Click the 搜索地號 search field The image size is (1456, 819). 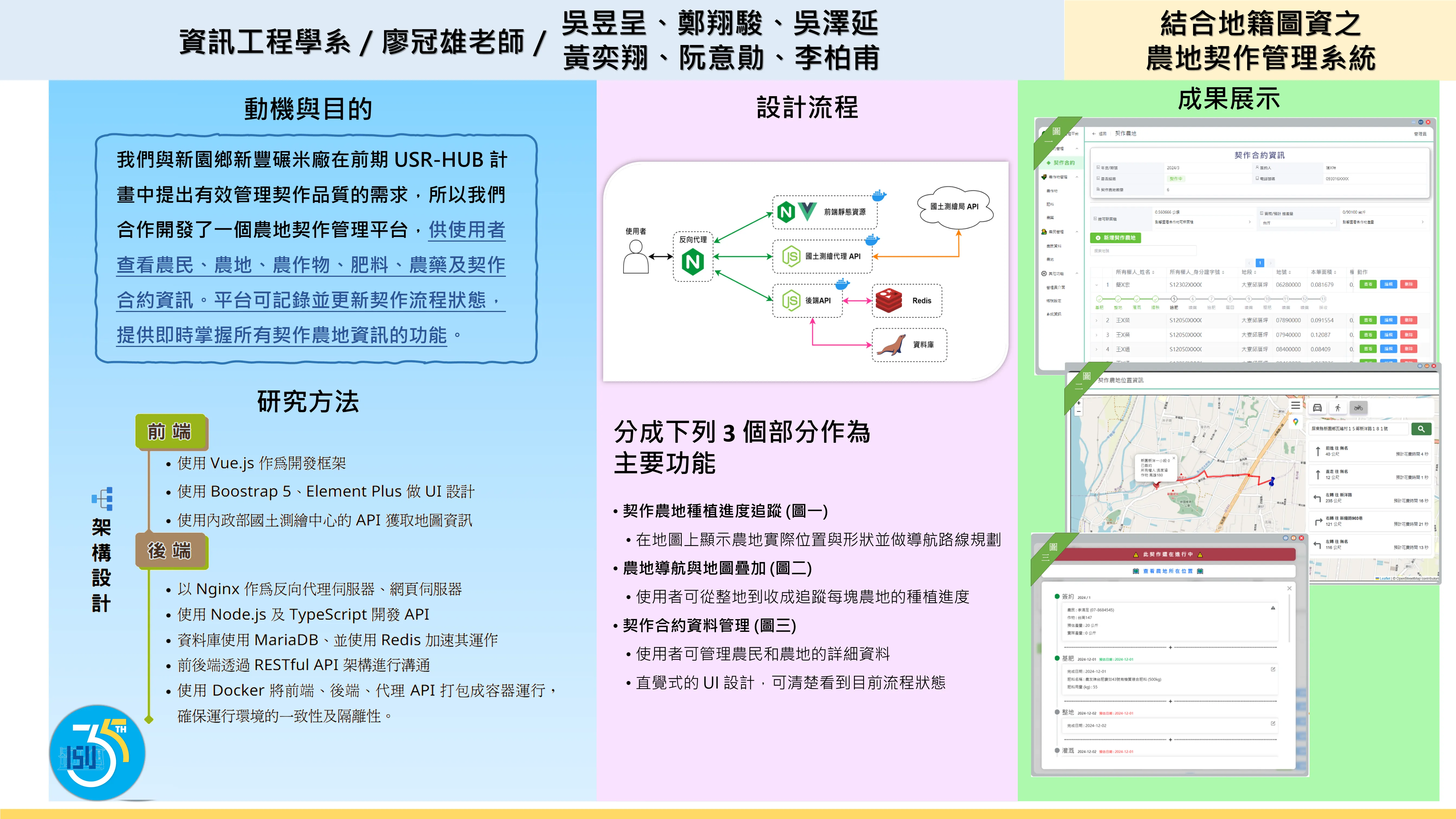tap(1143, 251)
